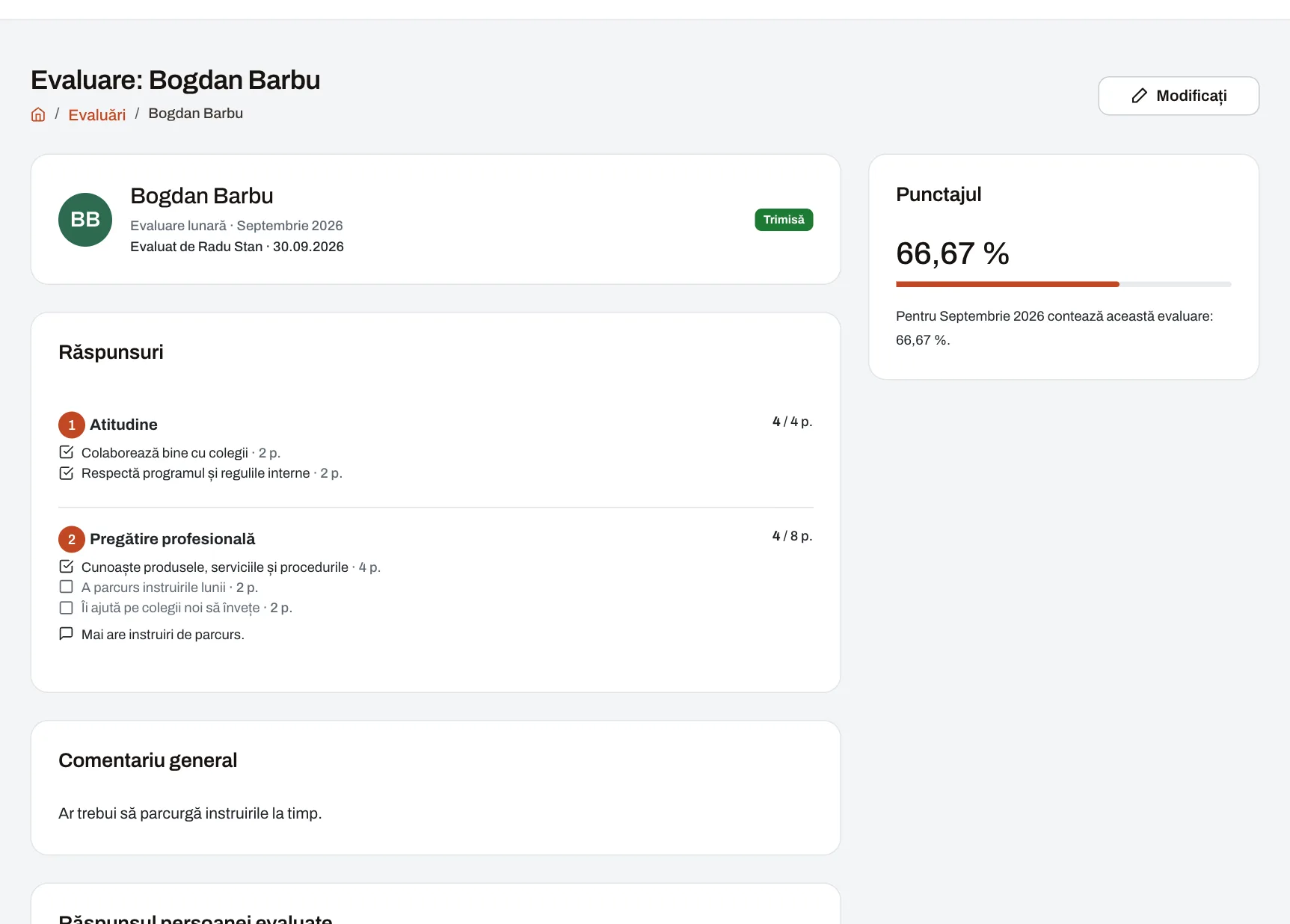Click the 'Pregătire profesională' criterion title
The height and width of the screenshot is (924, 1290).
pyautogui.click(x=172, y=539)
